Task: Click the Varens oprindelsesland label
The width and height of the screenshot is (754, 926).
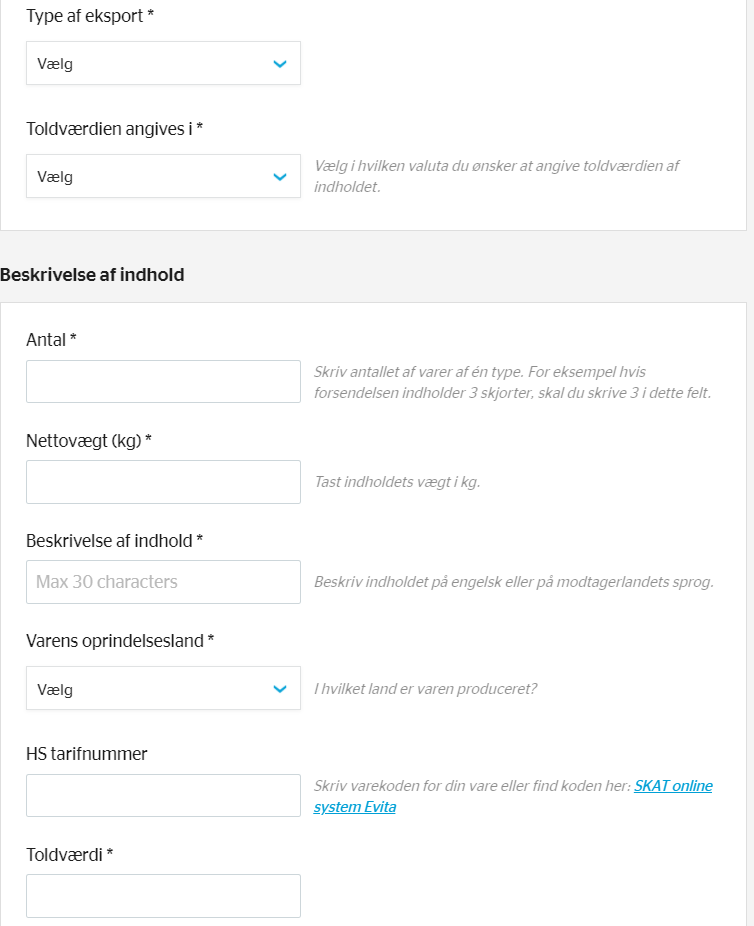Action: (x=120, y=641)
